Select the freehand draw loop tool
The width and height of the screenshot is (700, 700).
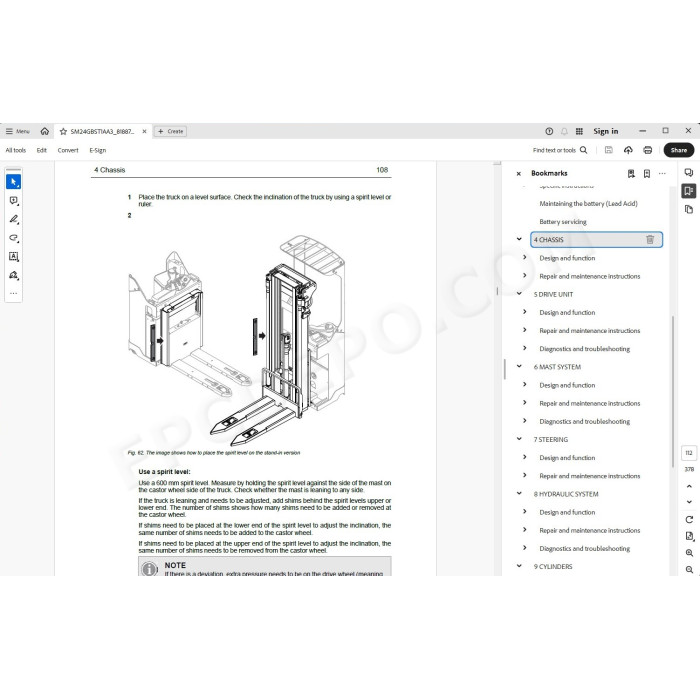[x=13, y=238]
